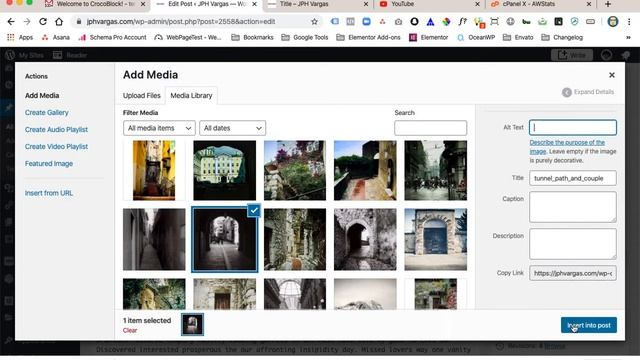The width and height of the screenshot is (640, 360).
Task: Open the All media items filter
Action: point(159,128)
